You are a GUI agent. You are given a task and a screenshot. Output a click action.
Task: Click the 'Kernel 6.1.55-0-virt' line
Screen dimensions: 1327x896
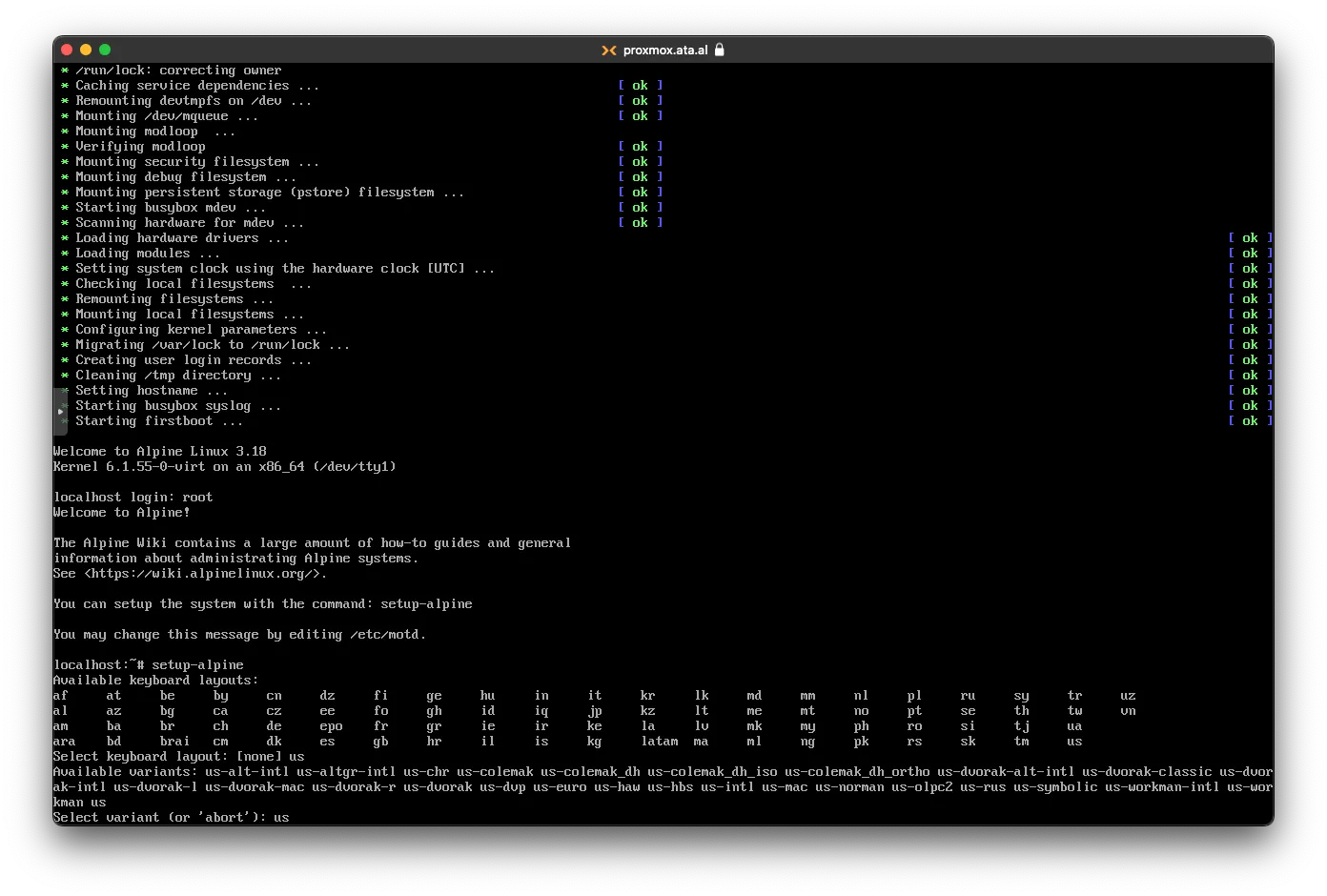(x=225, y=467)
